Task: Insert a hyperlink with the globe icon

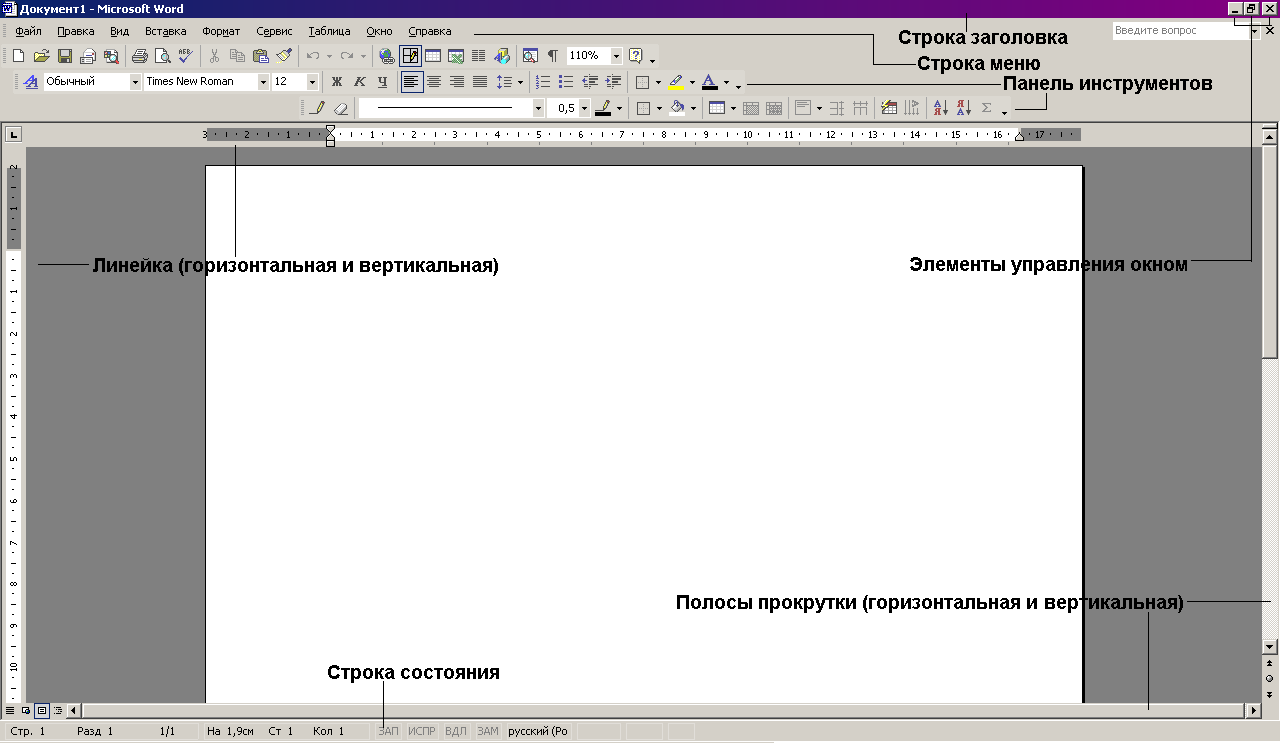Action: (x=387, y=56)
